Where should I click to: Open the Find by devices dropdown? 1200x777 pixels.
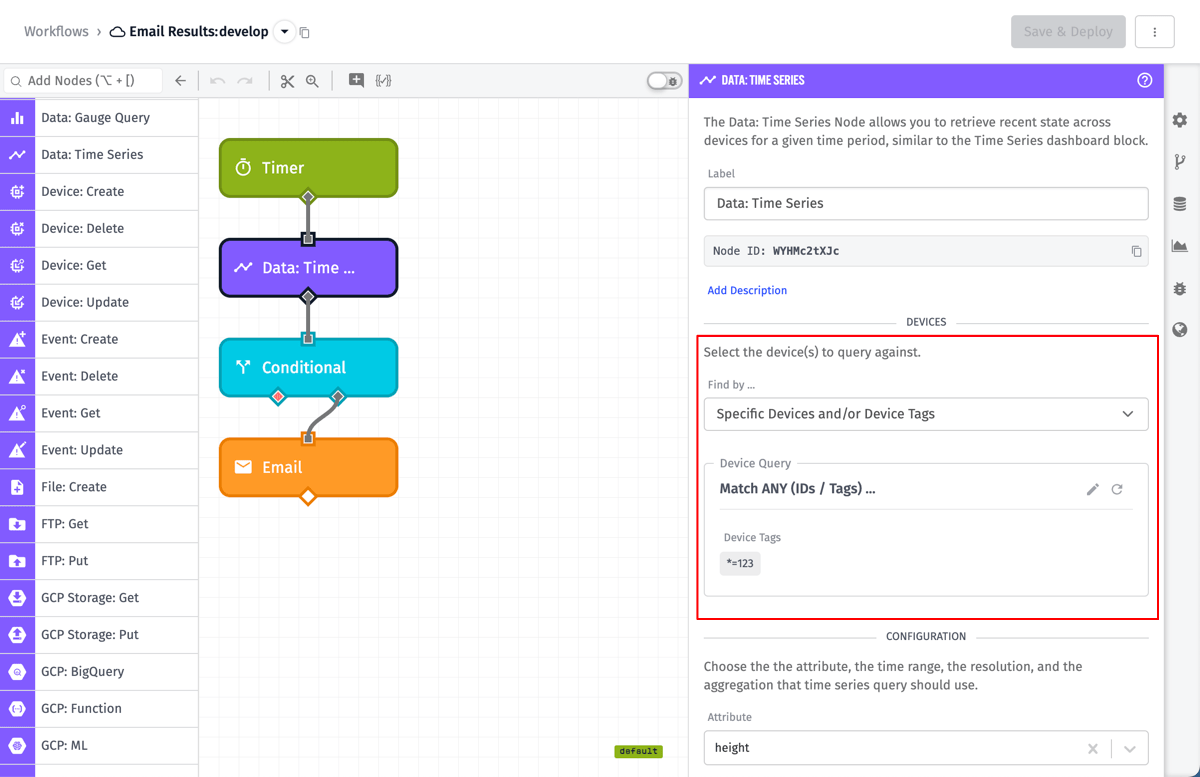[x=926, y=414]
